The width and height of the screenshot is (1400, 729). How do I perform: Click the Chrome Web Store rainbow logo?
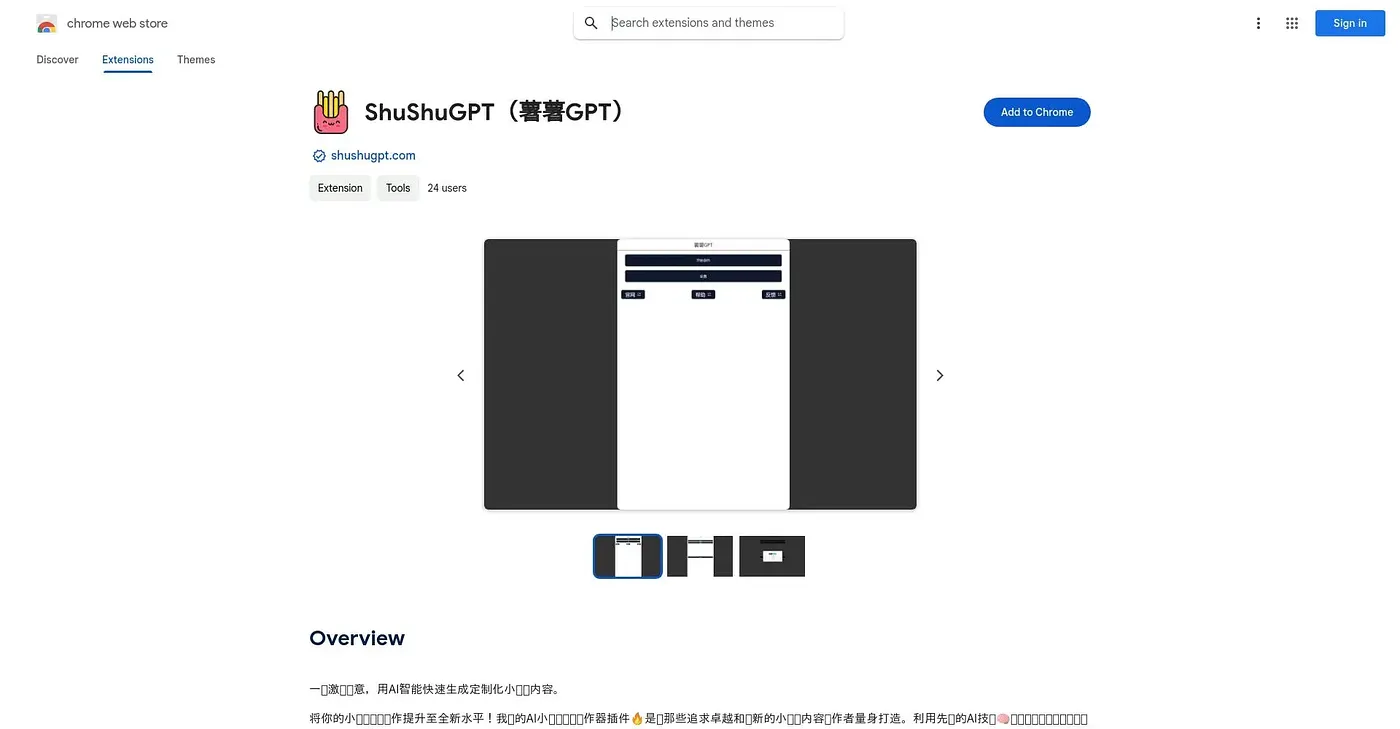click(x=46, y=23)
